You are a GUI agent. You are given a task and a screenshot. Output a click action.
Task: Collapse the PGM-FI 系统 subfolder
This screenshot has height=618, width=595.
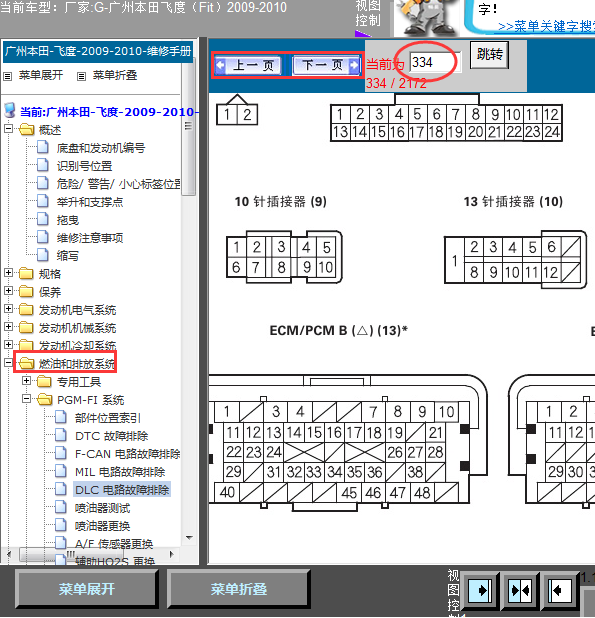pyautogui.click(x=26, y=399)
